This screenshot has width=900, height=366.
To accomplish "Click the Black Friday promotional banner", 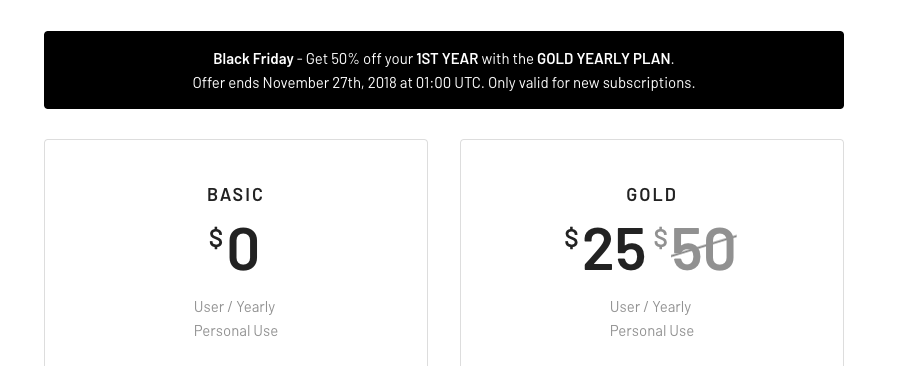I will 444,70.
